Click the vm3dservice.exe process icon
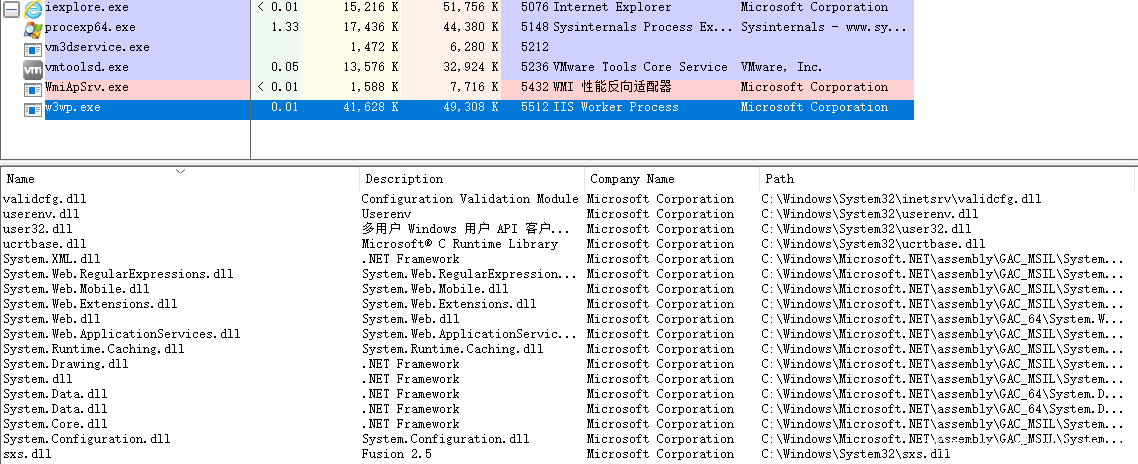 pyautogui.click(x=33, y=48)
